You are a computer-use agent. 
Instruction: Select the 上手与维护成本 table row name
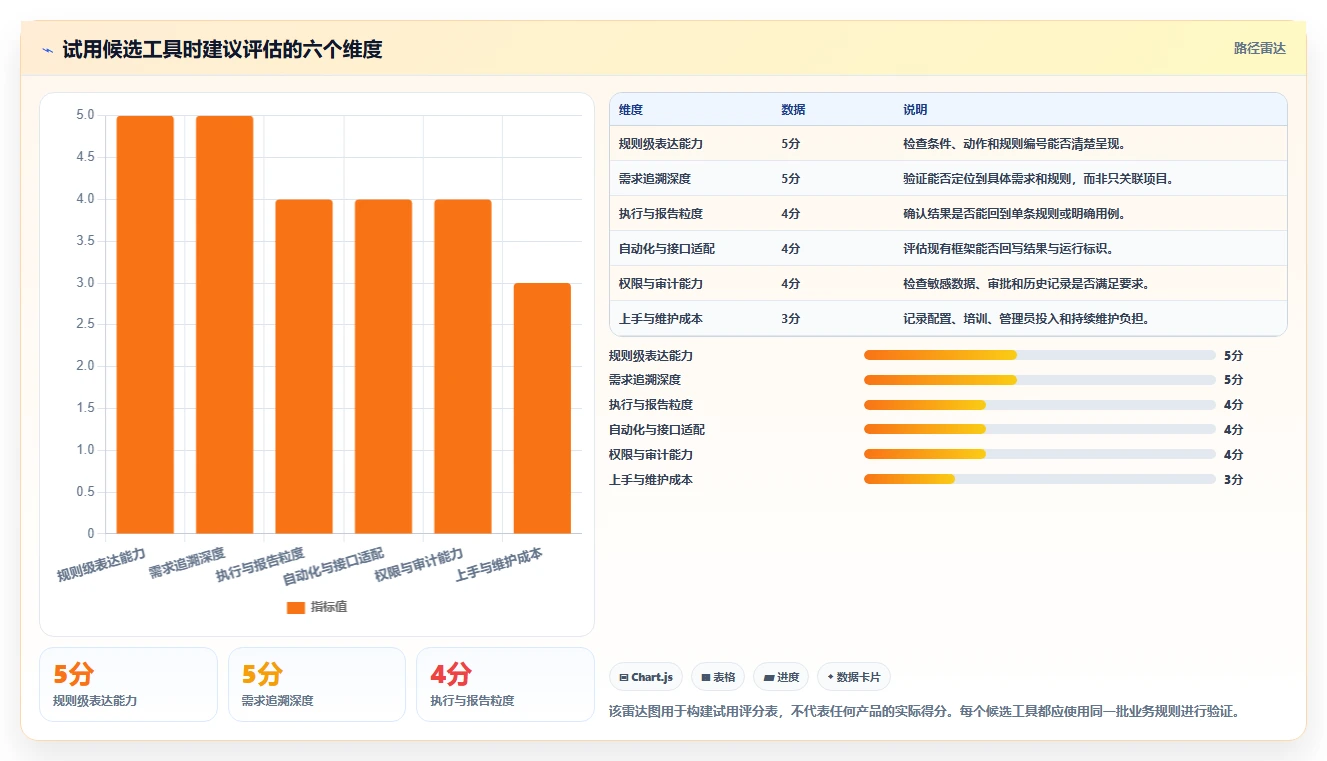(661, 319)
